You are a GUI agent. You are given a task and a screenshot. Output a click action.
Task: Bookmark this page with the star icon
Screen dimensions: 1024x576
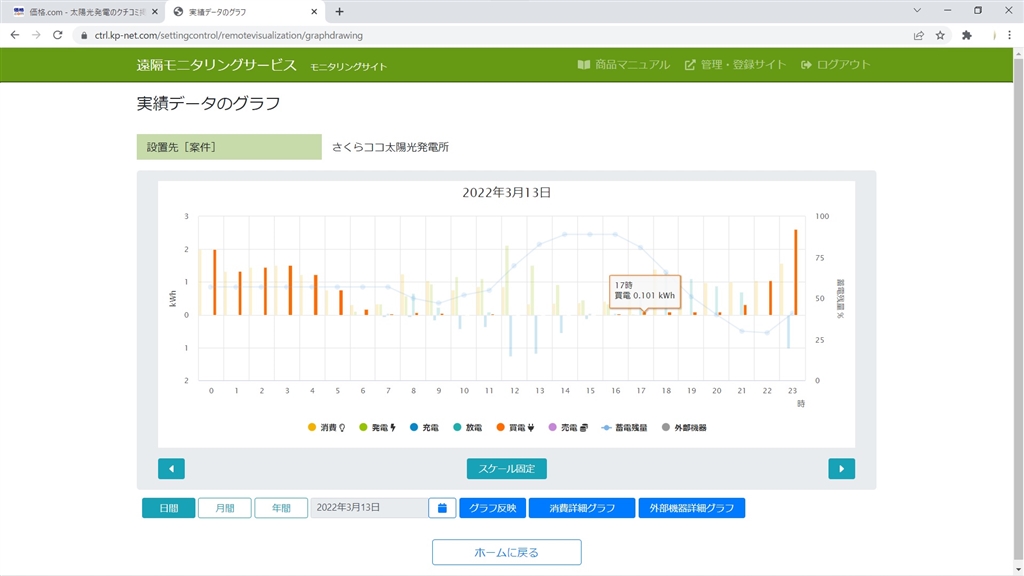coord(940,35)
